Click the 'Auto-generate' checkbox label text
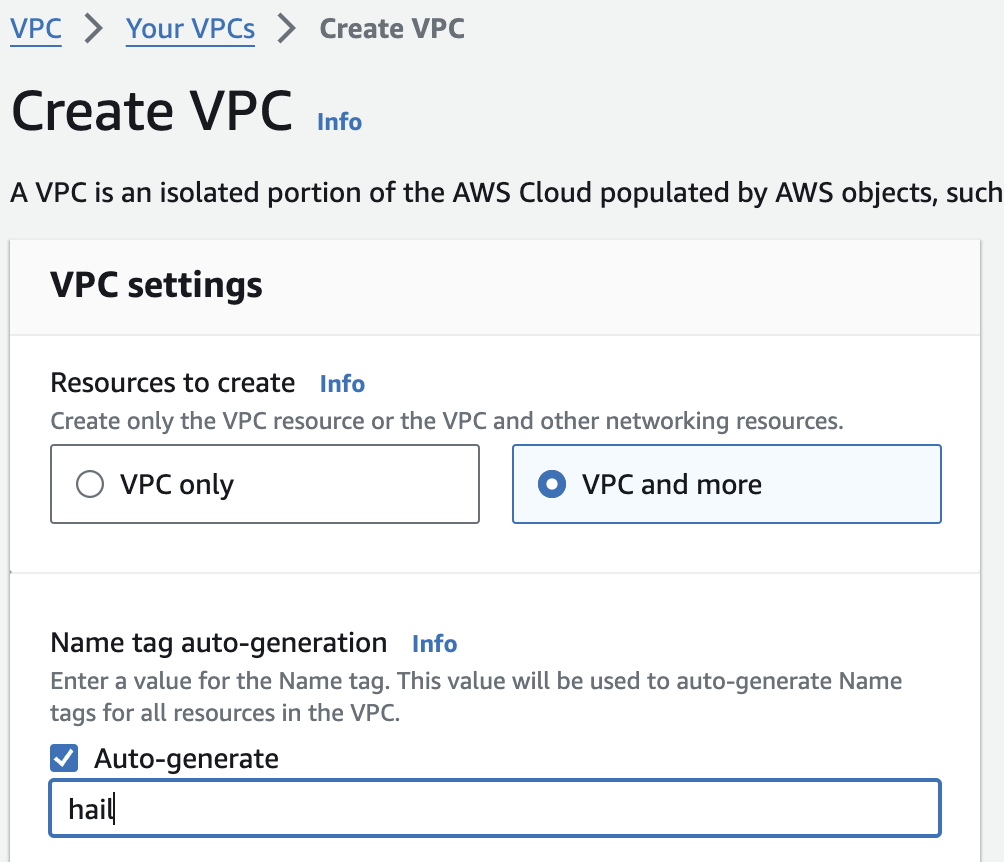The image size is (1004, 862). click(186, 759)
